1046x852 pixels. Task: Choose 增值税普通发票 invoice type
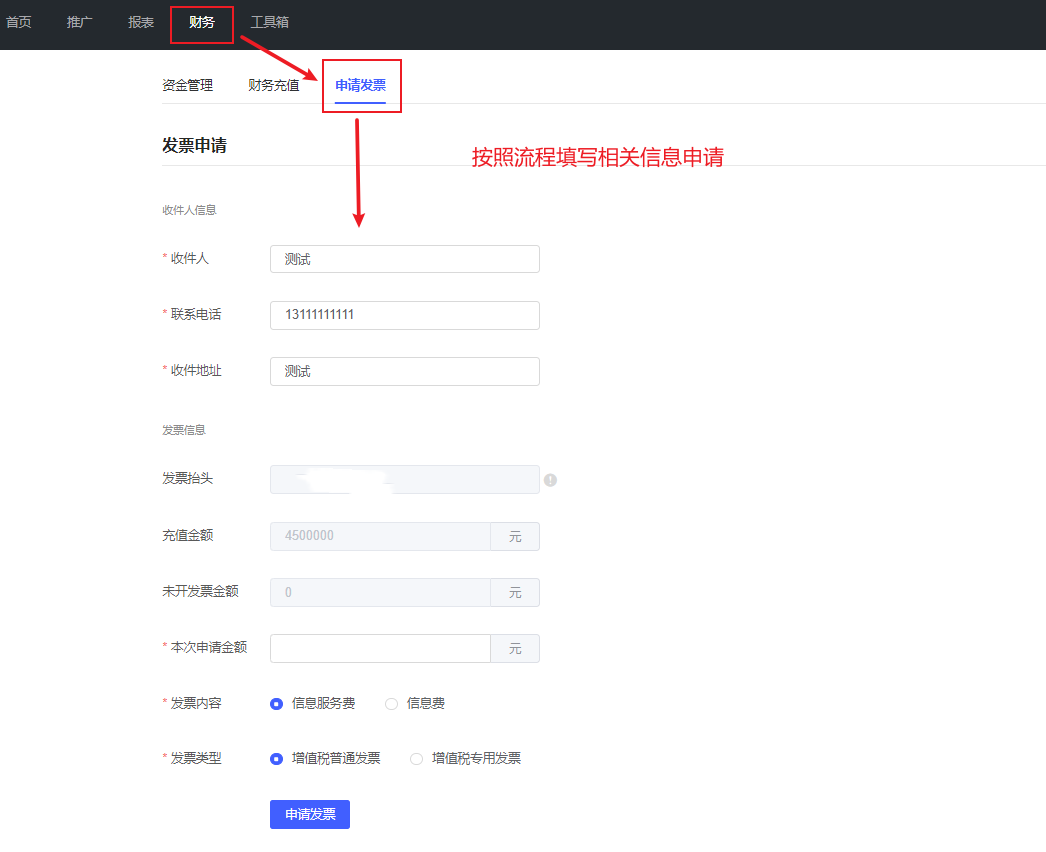(x=277, y=759)
